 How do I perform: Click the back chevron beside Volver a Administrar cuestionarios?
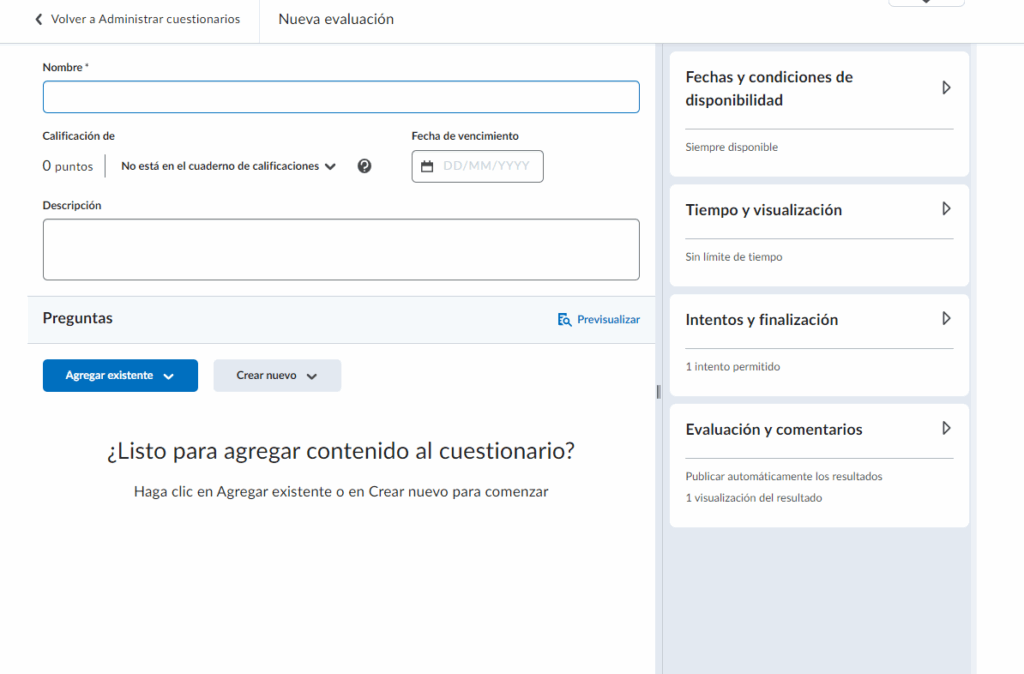39,19
